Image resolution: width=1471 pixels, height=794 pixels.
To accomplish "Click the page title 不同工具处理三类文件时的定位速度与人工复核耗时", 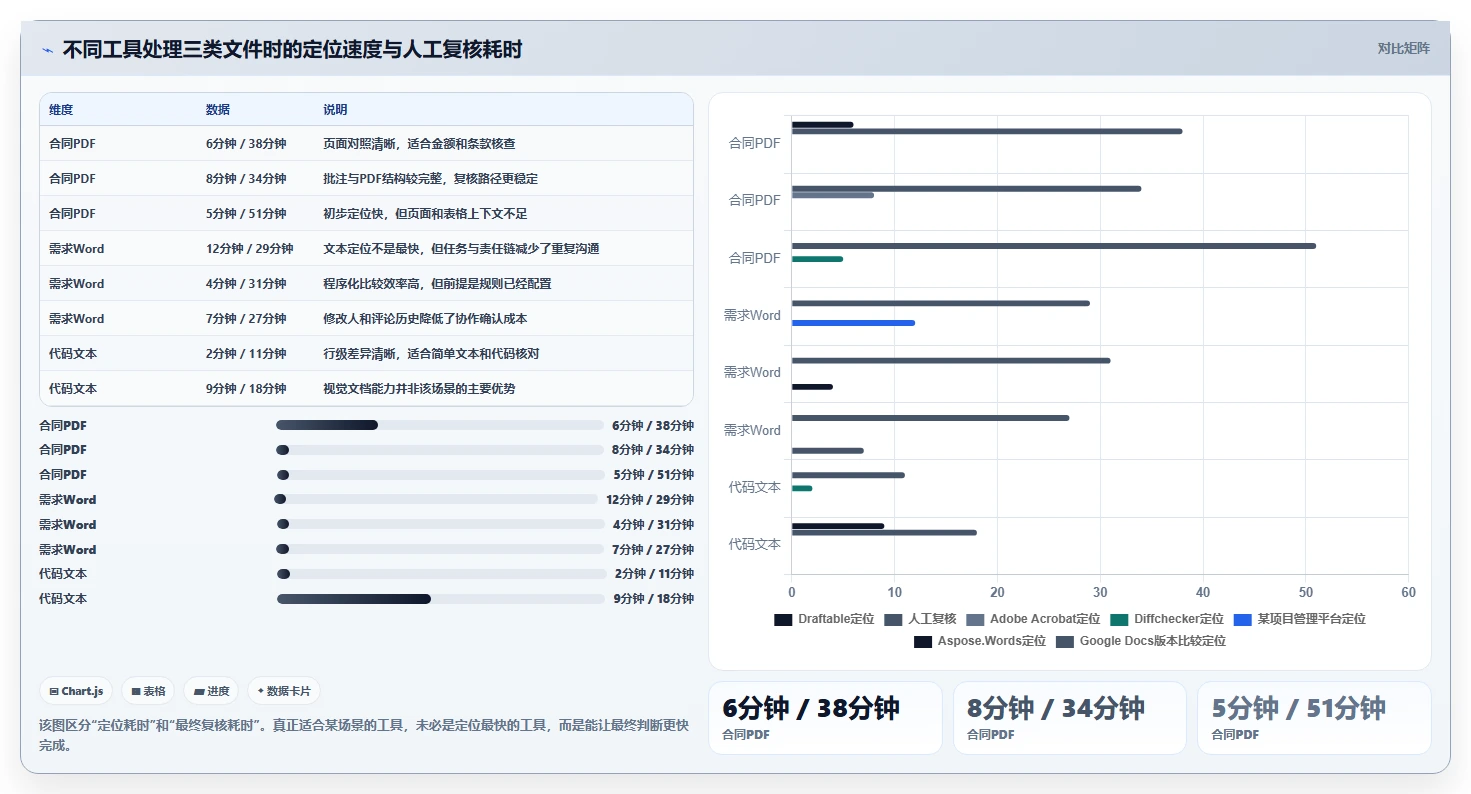I will 292,50.
